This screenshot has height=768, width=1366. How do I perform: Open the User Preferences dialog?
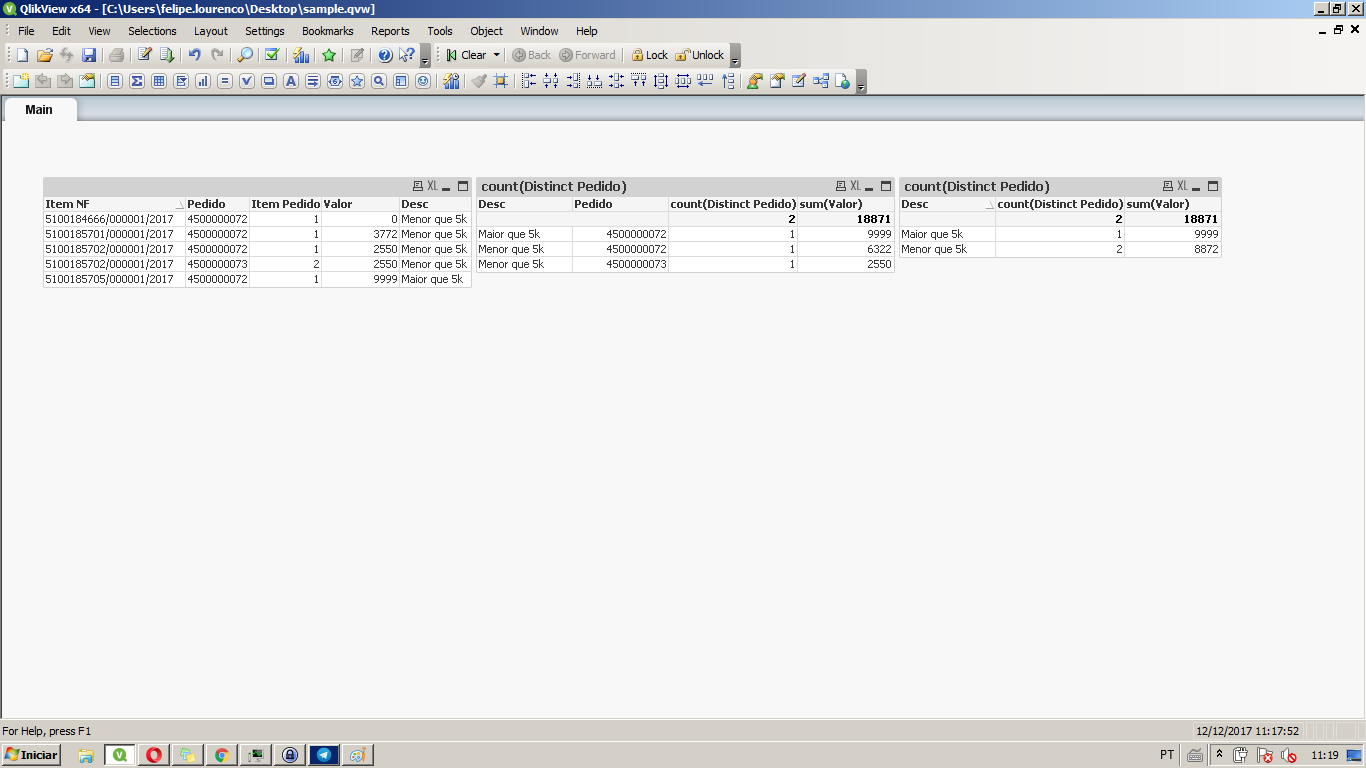pyautogui.click(x=755, y=81)
